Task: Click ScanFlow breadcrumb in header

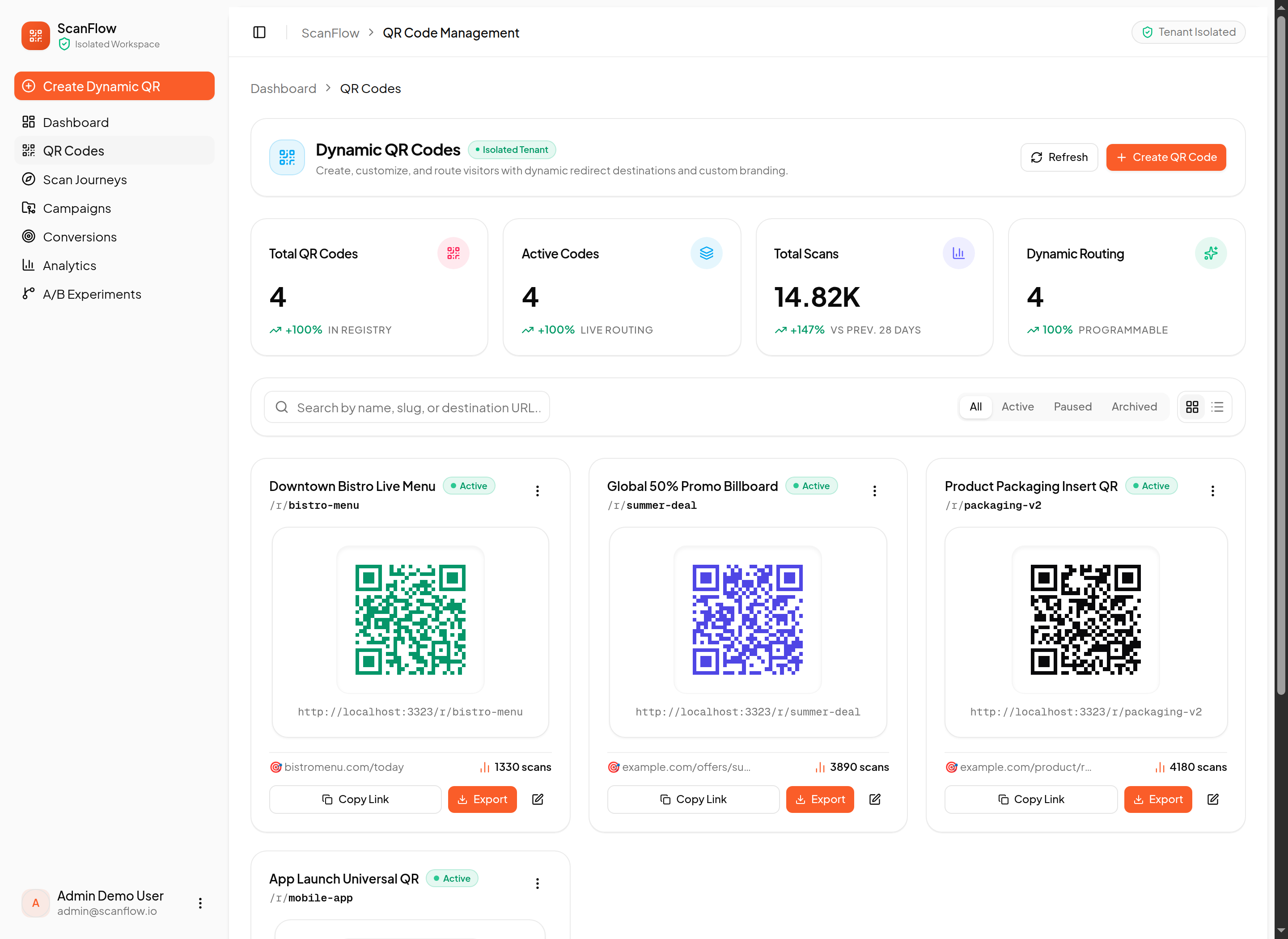Action: [x=330, y=33]
